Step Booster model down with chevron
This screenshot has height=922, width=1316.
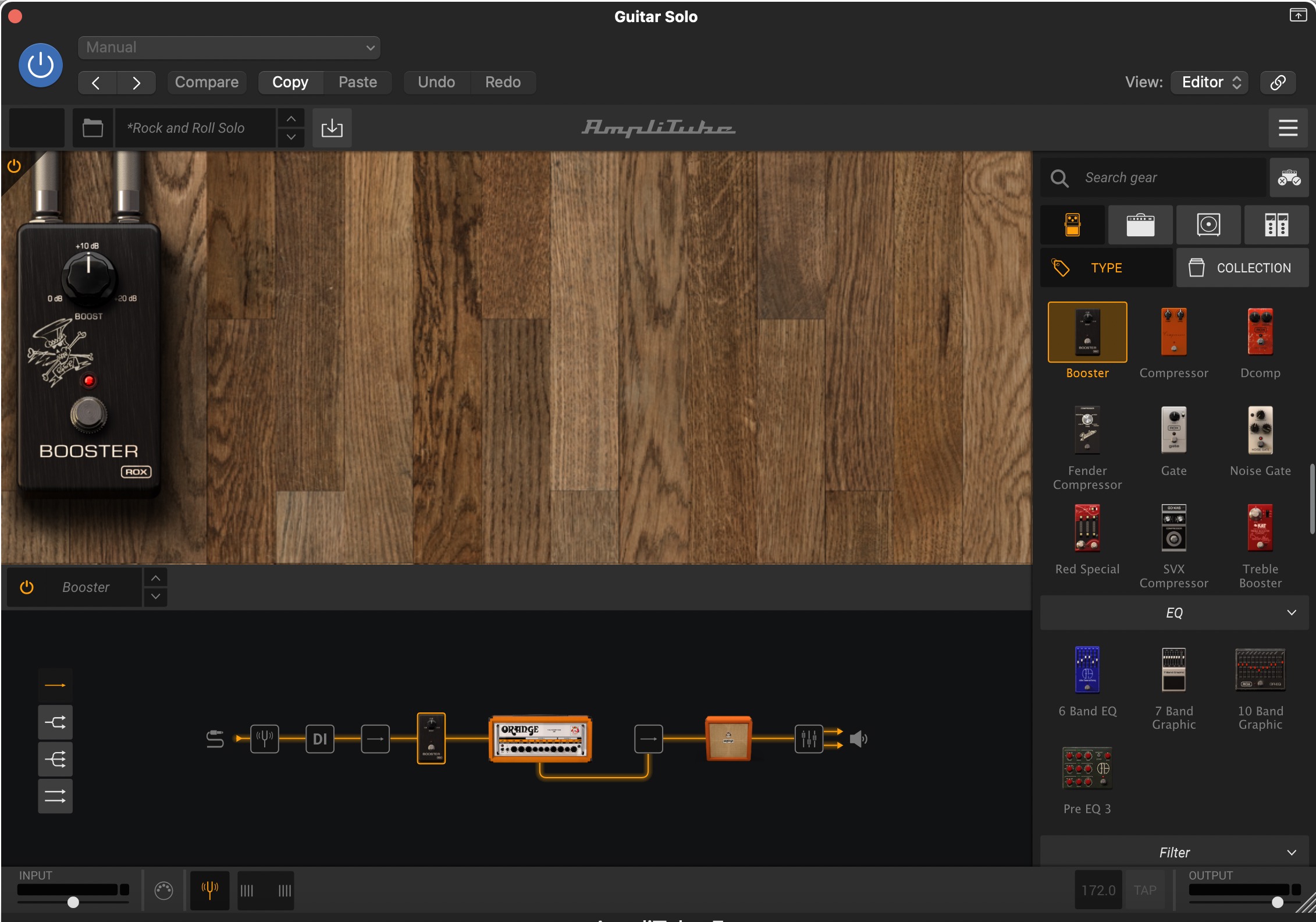coord(155,597)
